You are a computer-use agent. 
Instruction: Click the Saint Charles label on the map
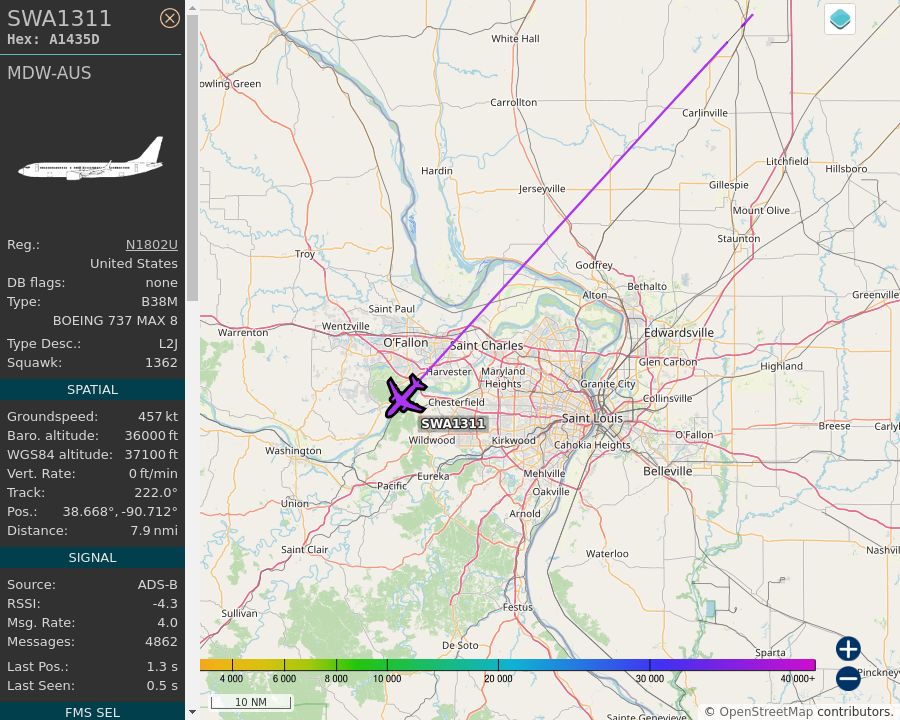[486, 346]
